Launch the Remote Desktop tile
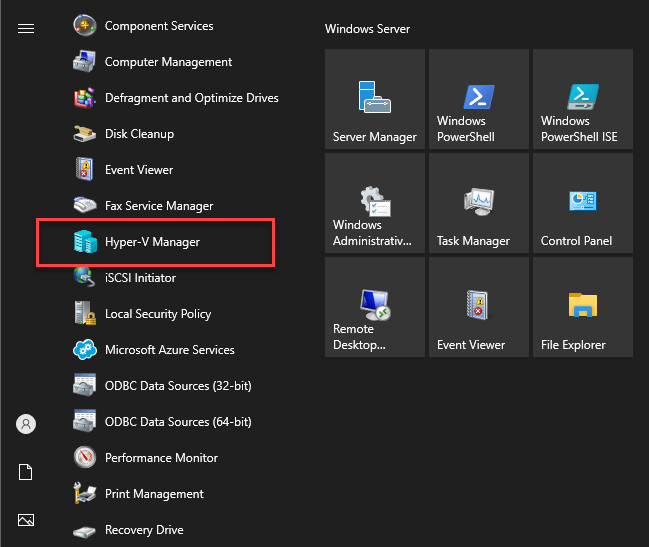This screenshot has height=547, width=649. click(x=375, y=307)
